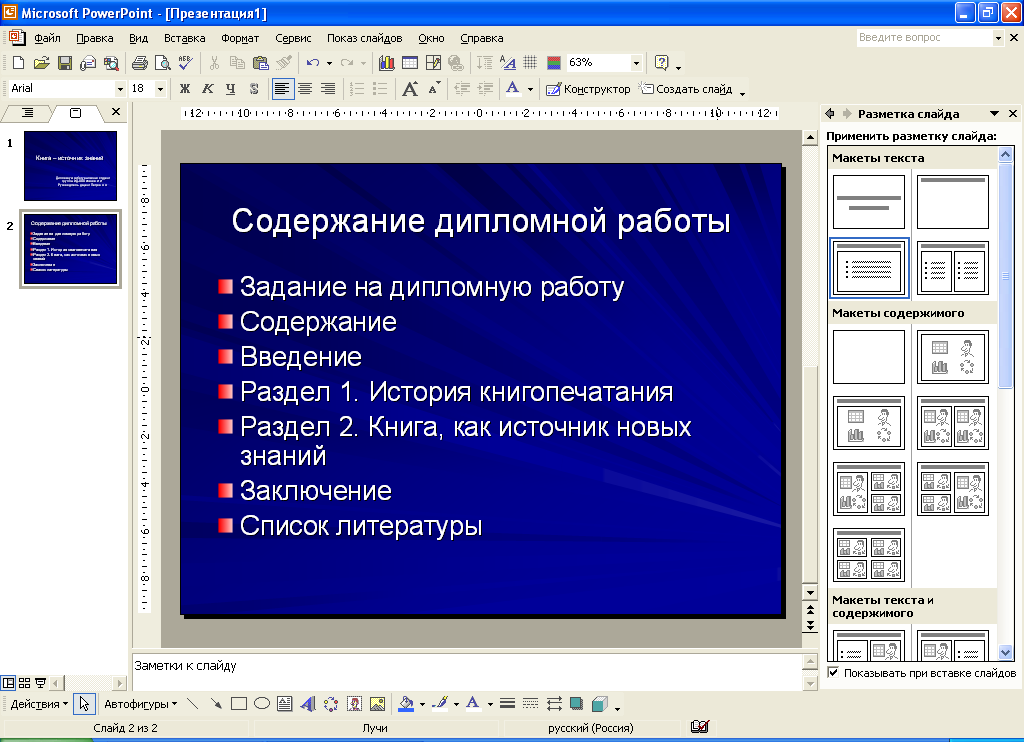Toggle bold (Ж) formatting
Viewport: 1024px width, 742px height.
coord(185,89)
